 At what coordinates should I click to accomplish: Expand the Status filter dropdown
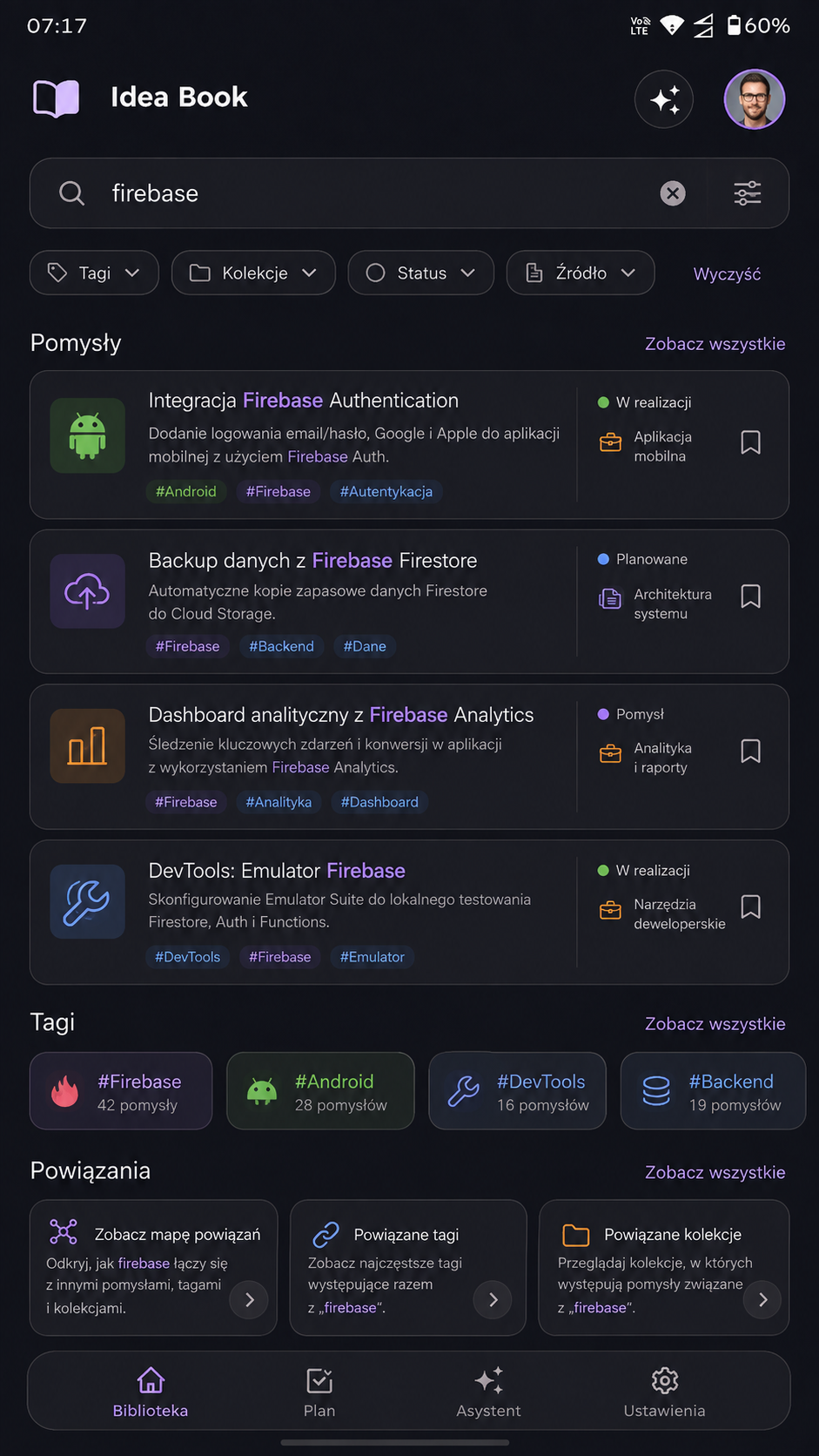[x=421, y=273]
